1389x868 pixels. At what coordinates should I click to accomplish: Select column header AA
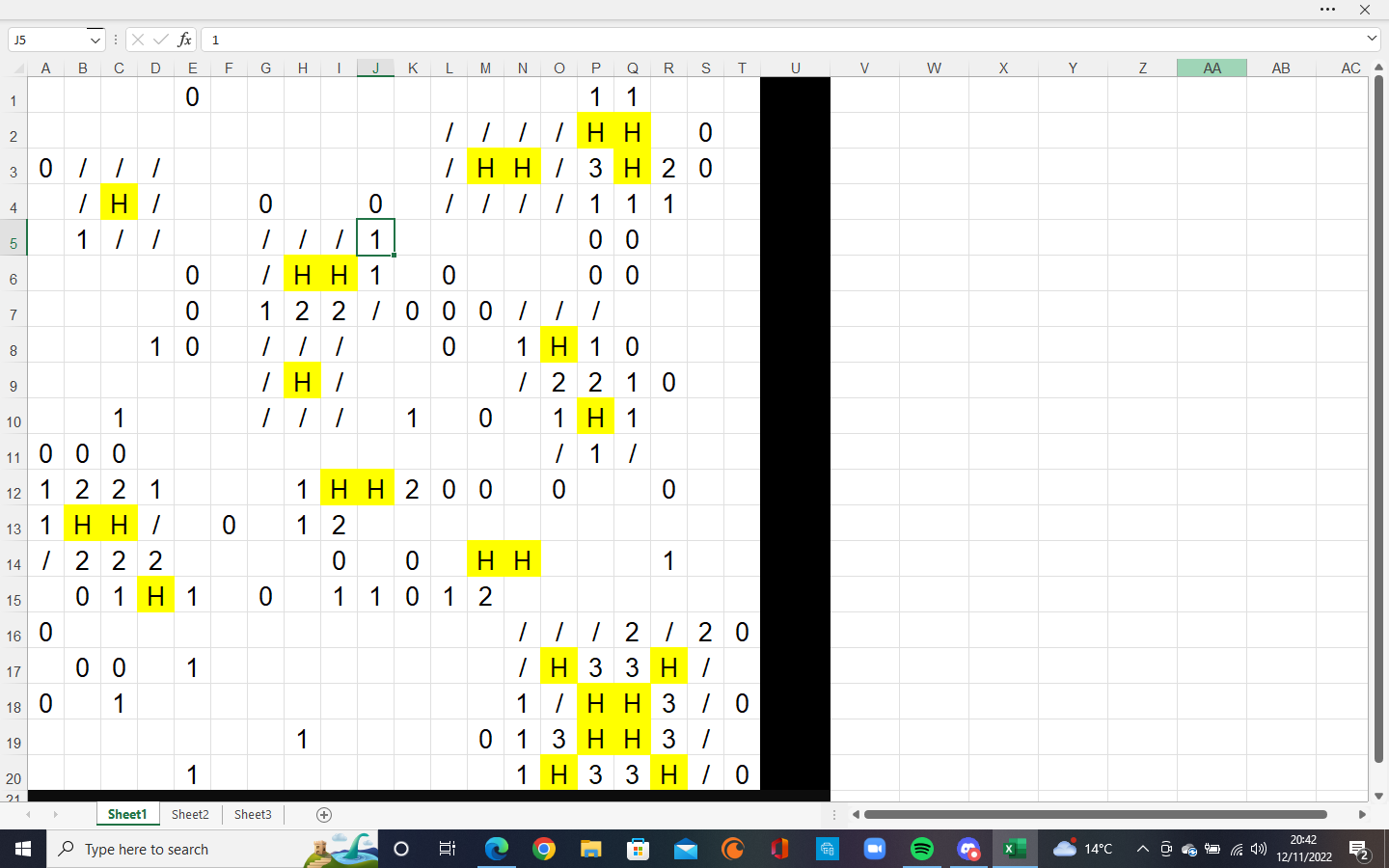click(x=1212, y=68)
